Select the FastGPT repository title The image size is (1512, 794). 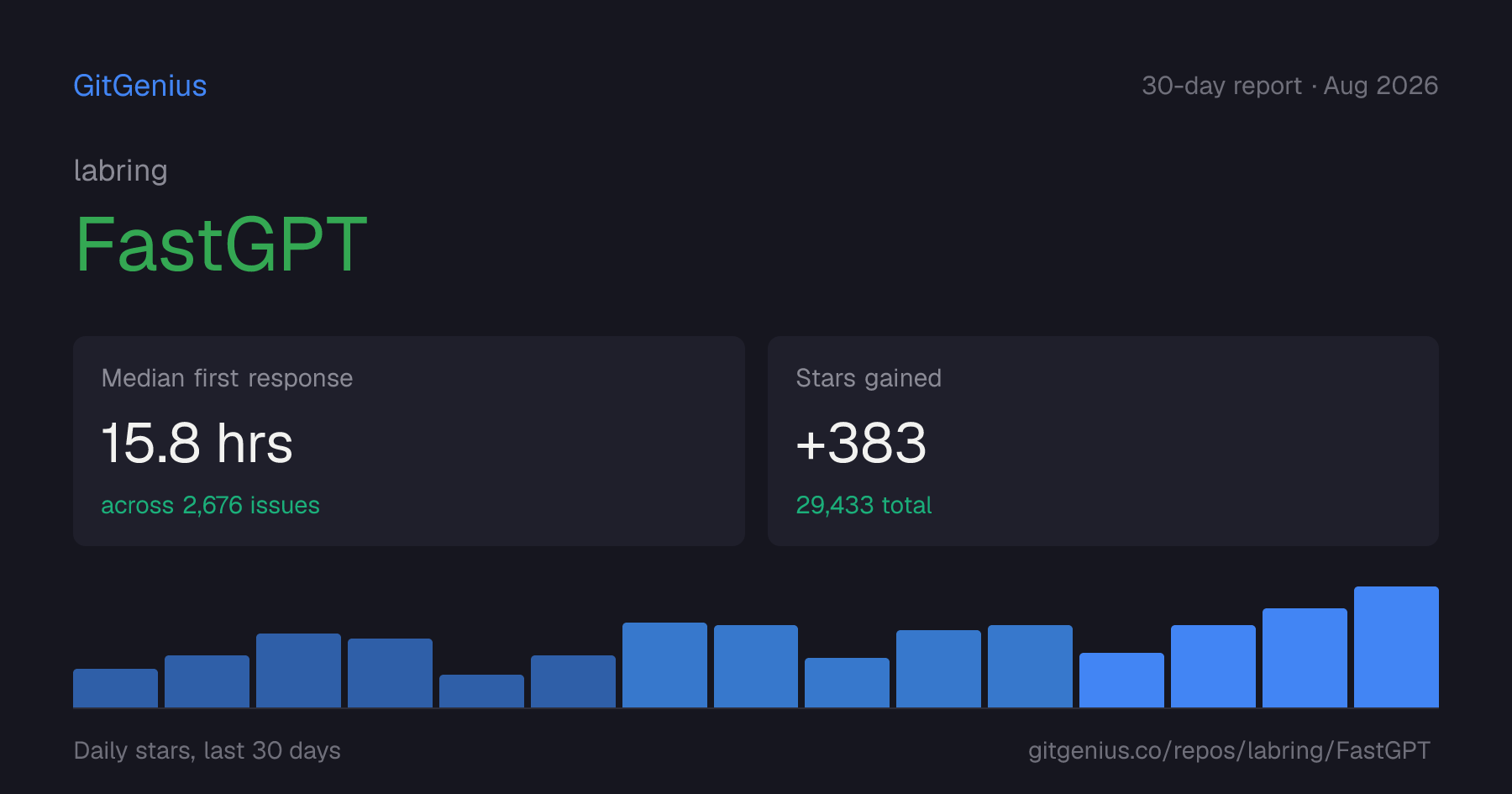222,245
